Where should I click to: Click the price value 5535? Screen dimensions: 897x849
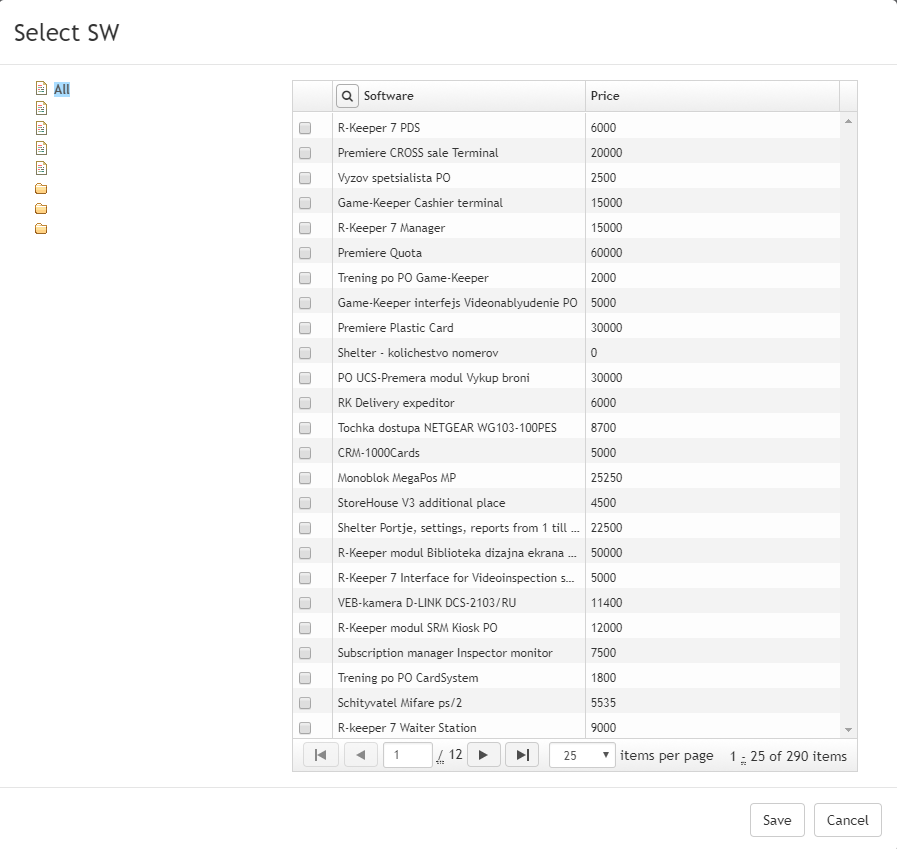tap(604, 703)
